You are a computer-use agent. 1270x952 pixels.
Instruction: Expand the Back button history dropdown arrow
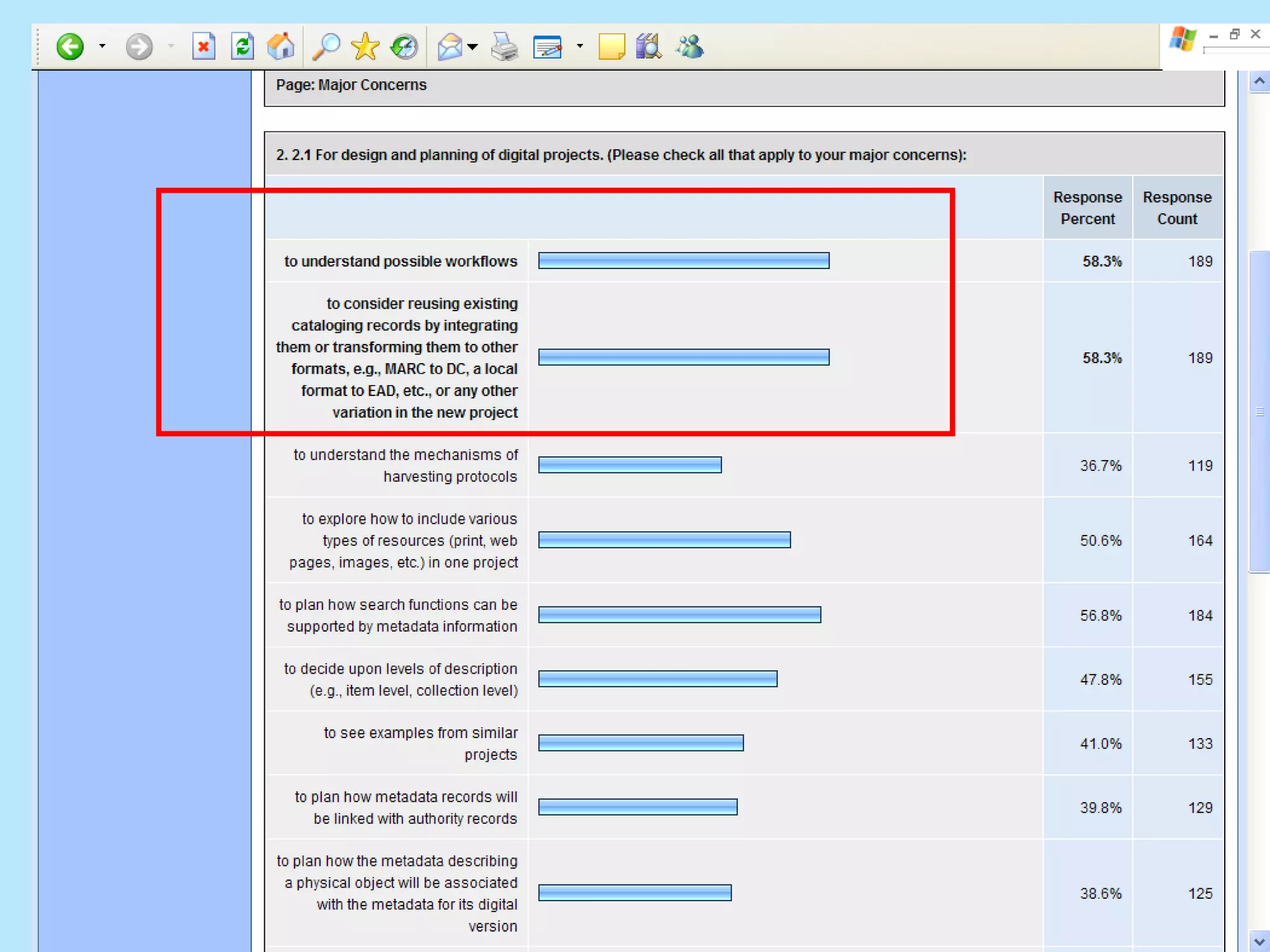point(102,46)
